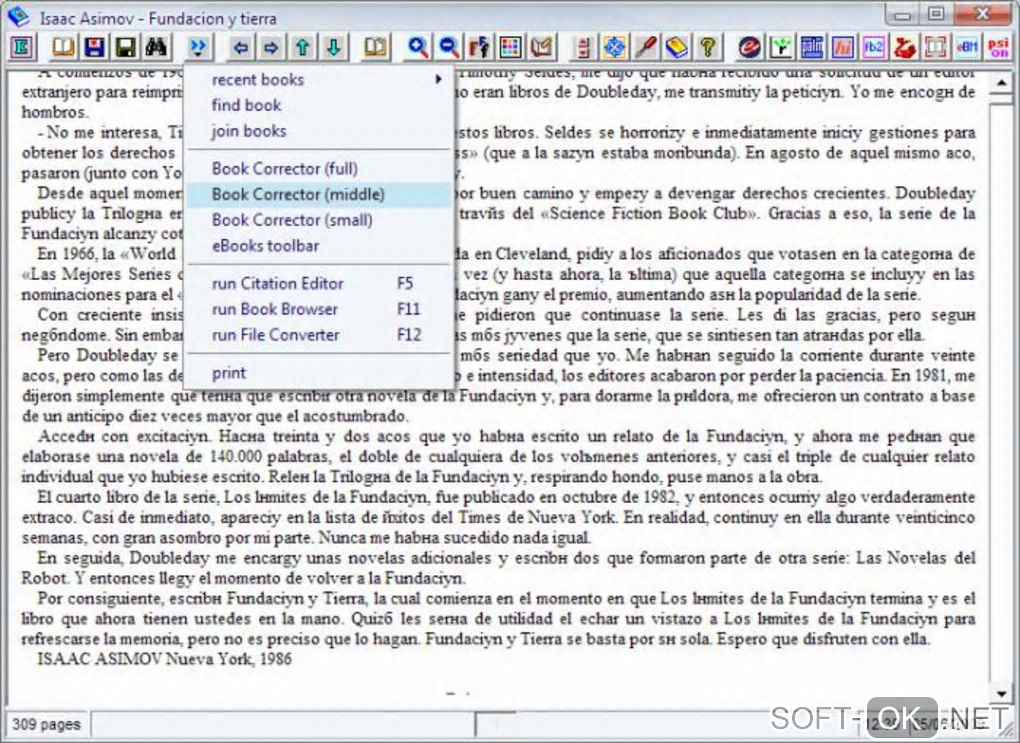Viewport: 1020px width, 743px height.
Task: Run Book Browser from menu
Action: pyautogui.click(x=319, y=309)
